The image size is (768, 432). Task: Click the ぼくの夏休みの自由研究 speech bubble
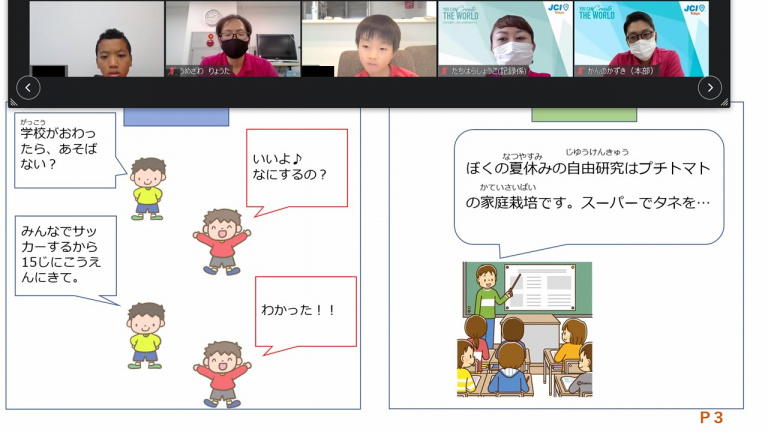(588, 184)
